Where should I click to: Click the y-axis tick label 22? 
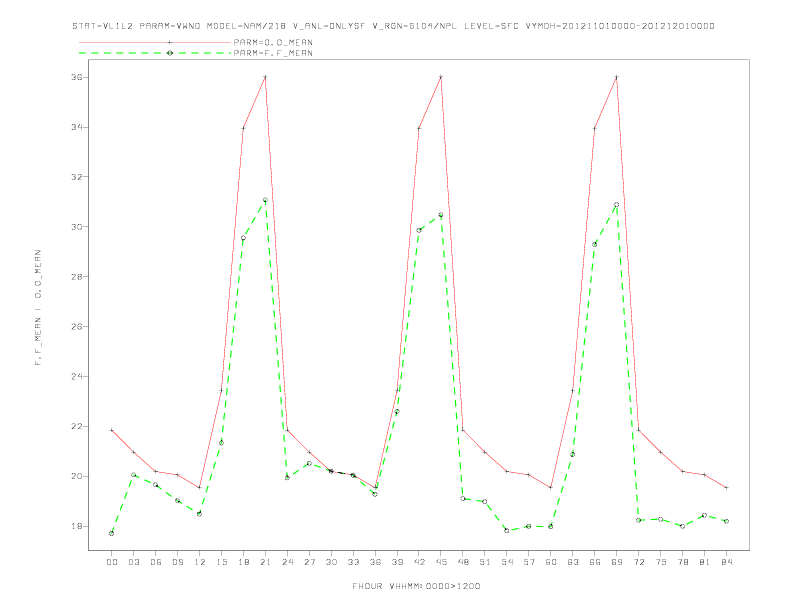[x=77, y=426]
